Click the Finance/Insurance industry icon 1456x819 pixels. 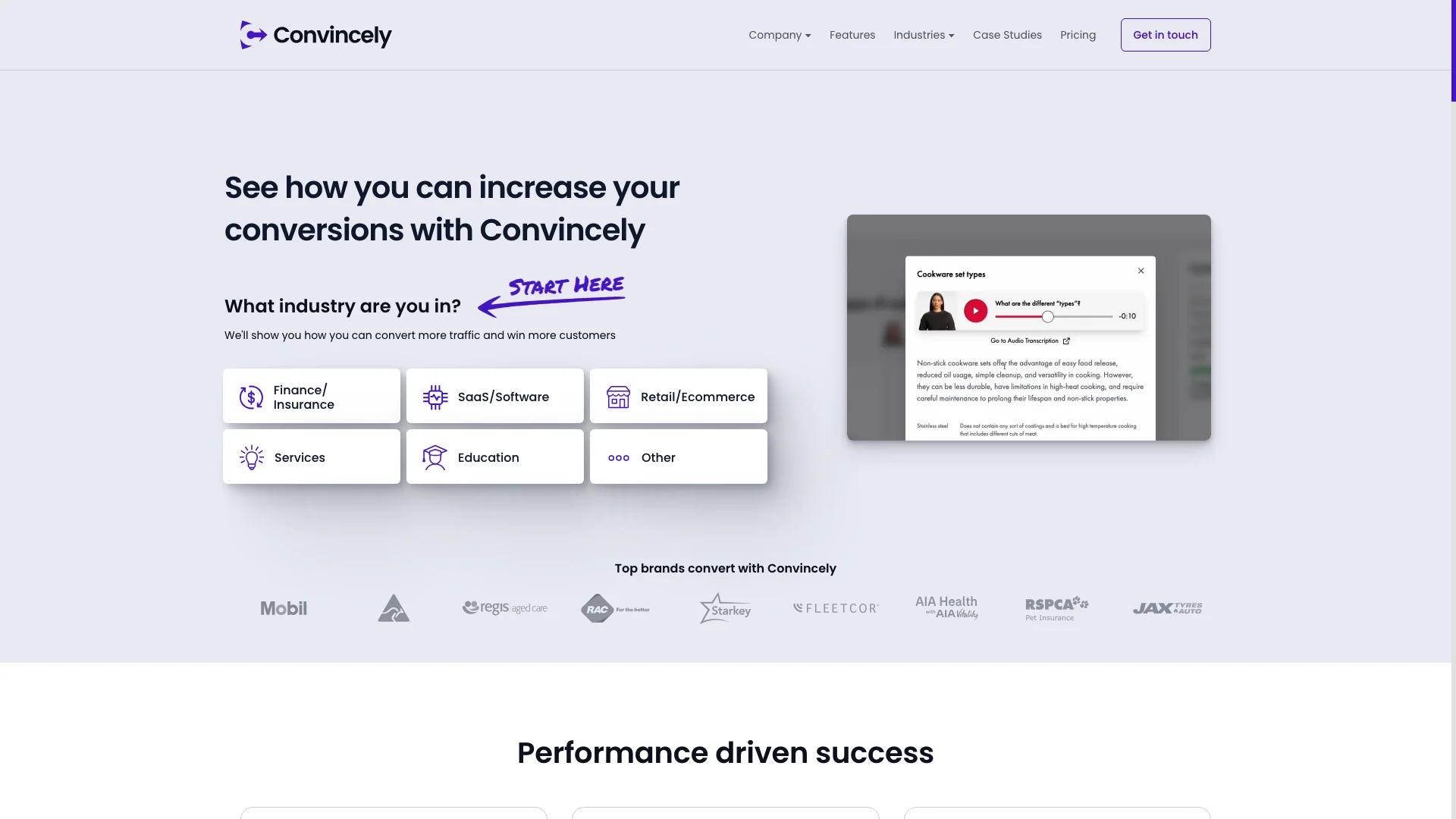[x=251, y=397]
